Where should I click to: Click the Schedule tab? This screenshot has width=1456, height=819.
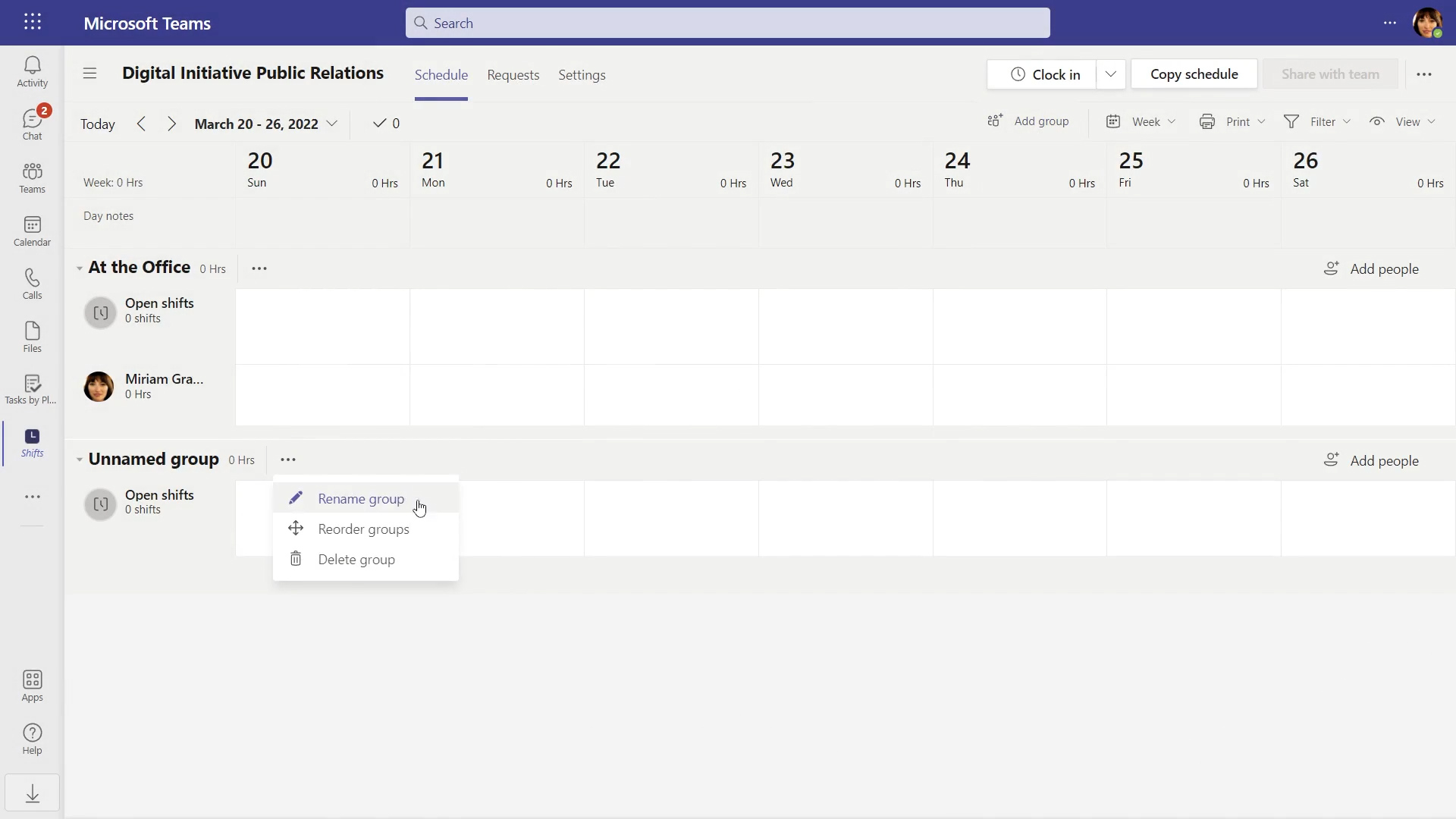(x=441, y=74)
